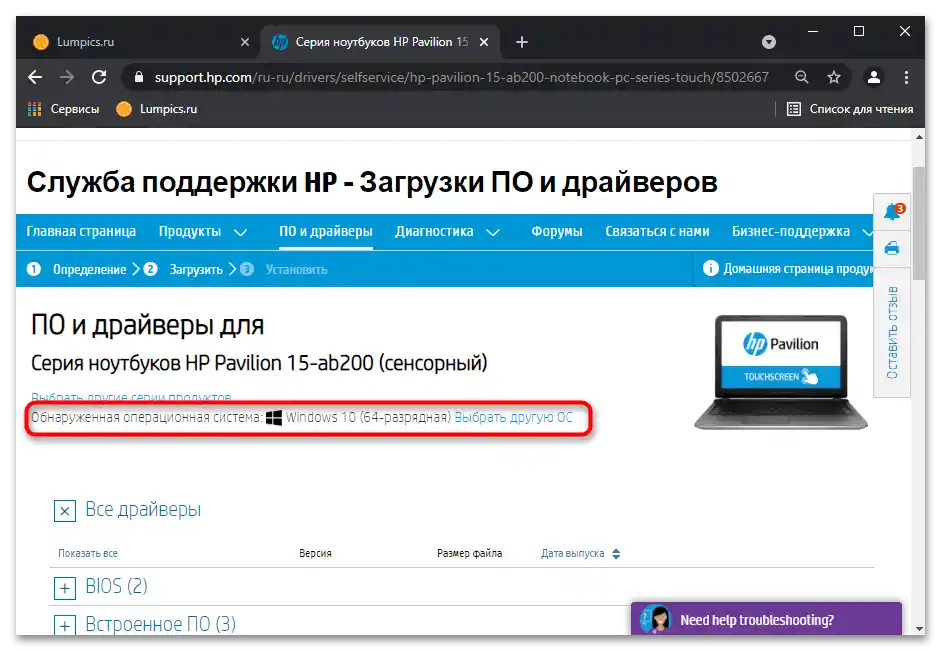This screenshot has width=941, height=651.
Task: Open the Оставить отзыв feedback side tab
Action: [892, 332]
